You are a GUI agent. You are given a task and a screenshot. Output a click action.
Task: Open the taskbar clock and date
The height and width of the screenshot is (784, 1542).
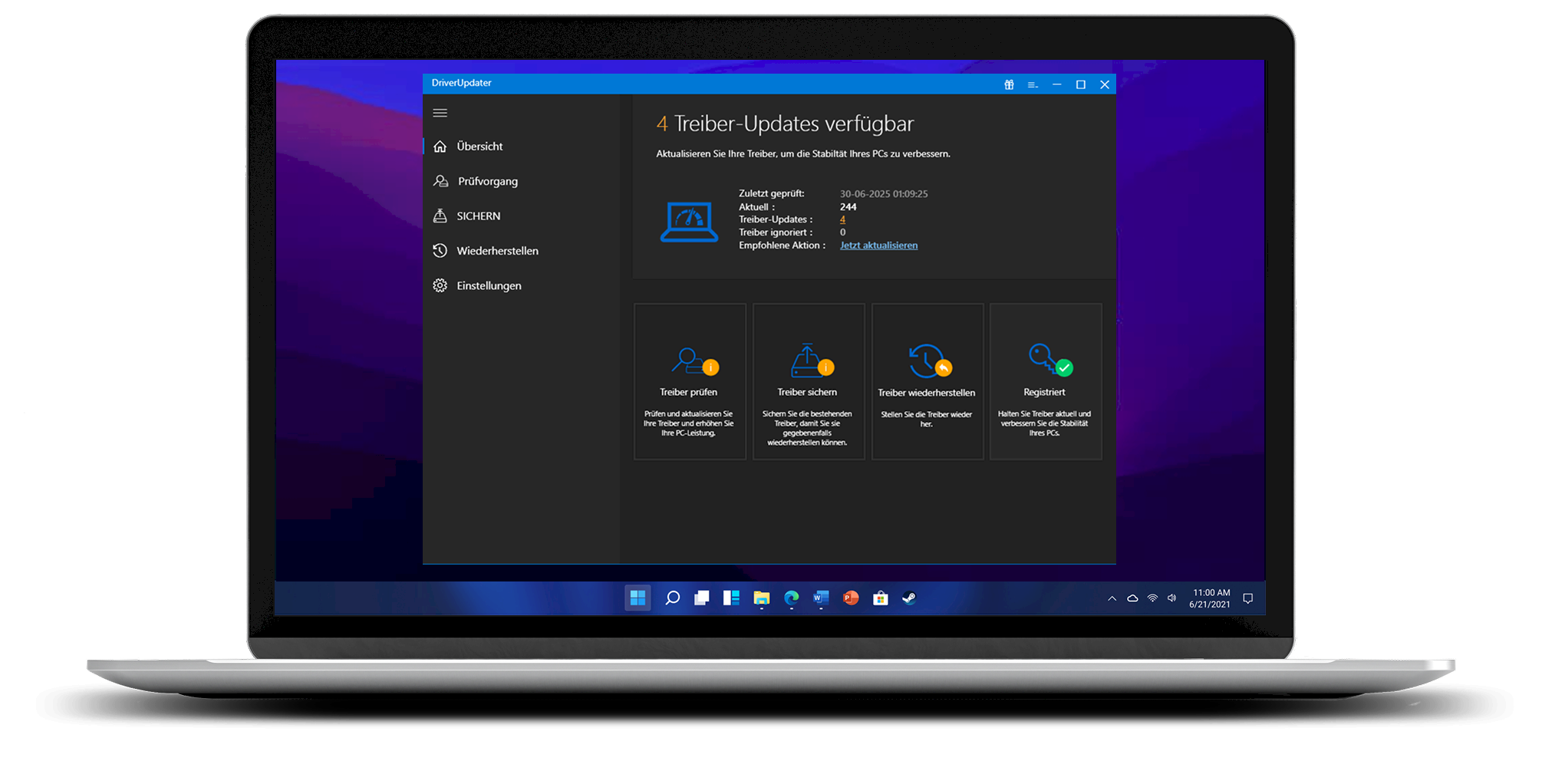(x=1210, y=598)
